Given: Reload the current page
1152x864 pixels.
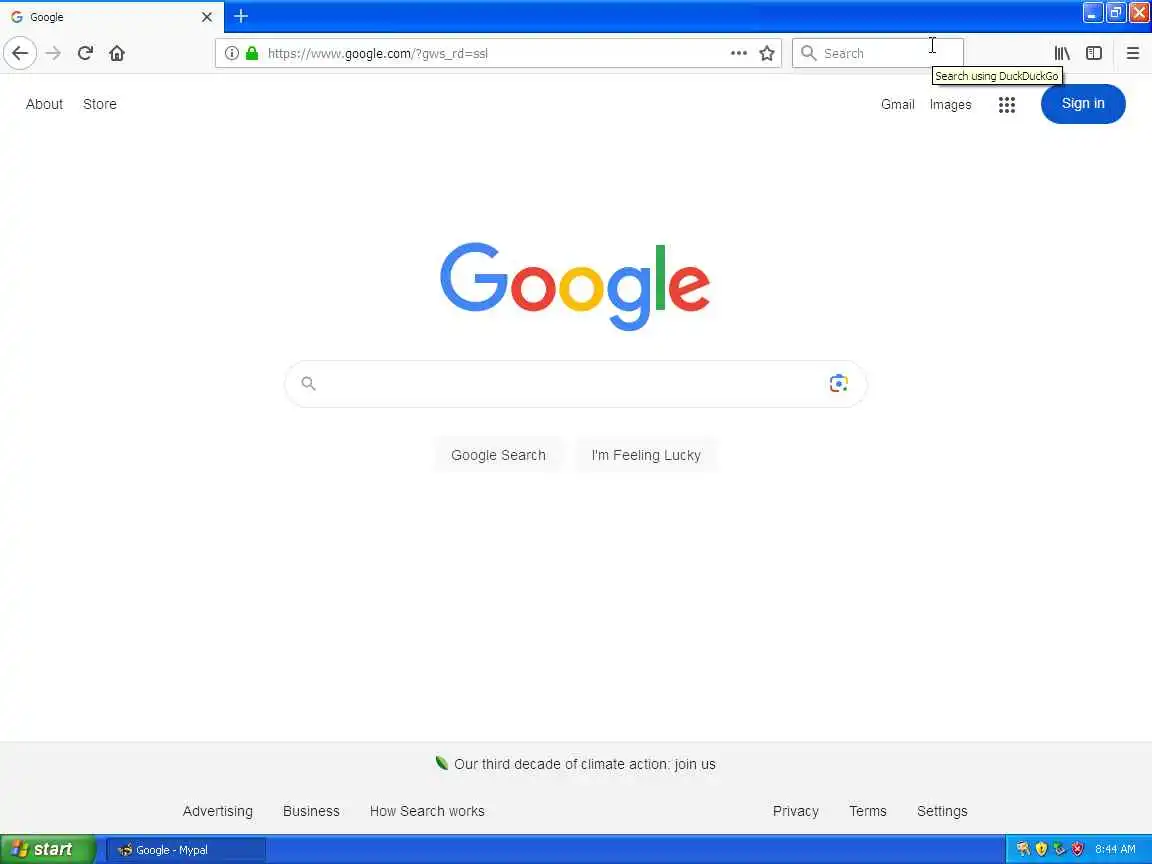Looking at the screenshot, I should click(x=85, y=53).
